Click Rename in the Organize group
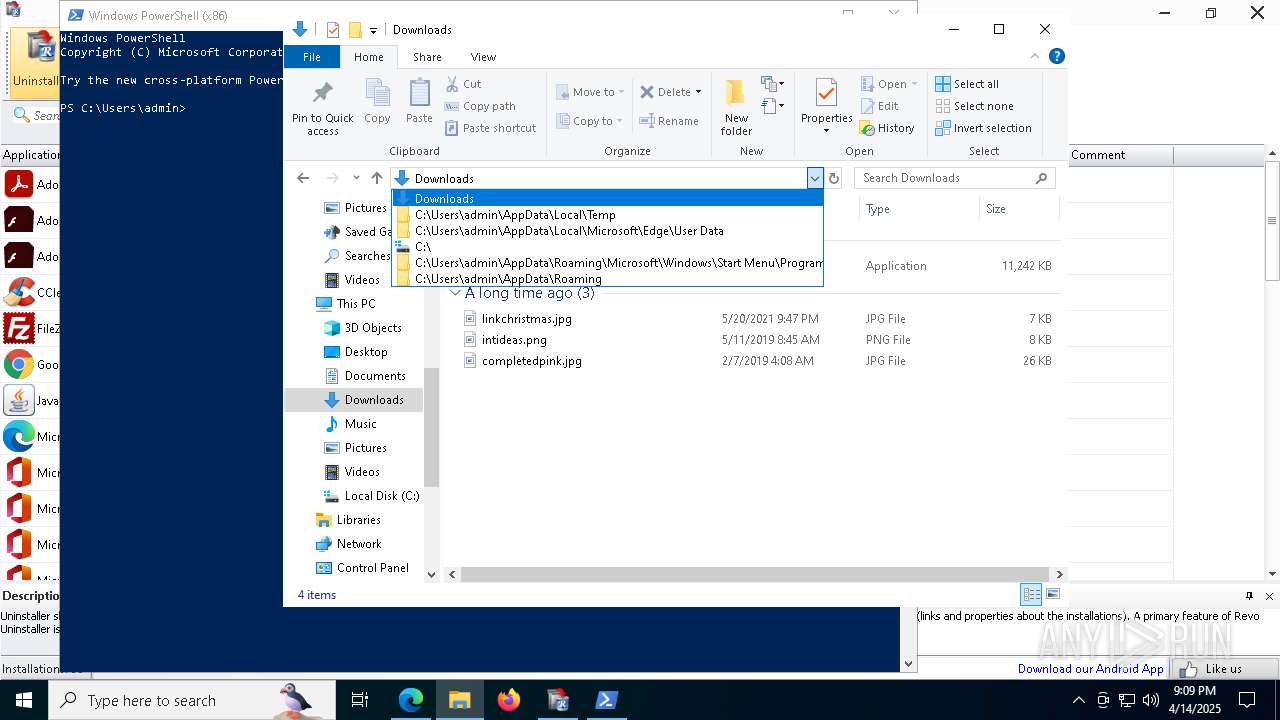Viewport: 1280px width, 720px height. 670,121
